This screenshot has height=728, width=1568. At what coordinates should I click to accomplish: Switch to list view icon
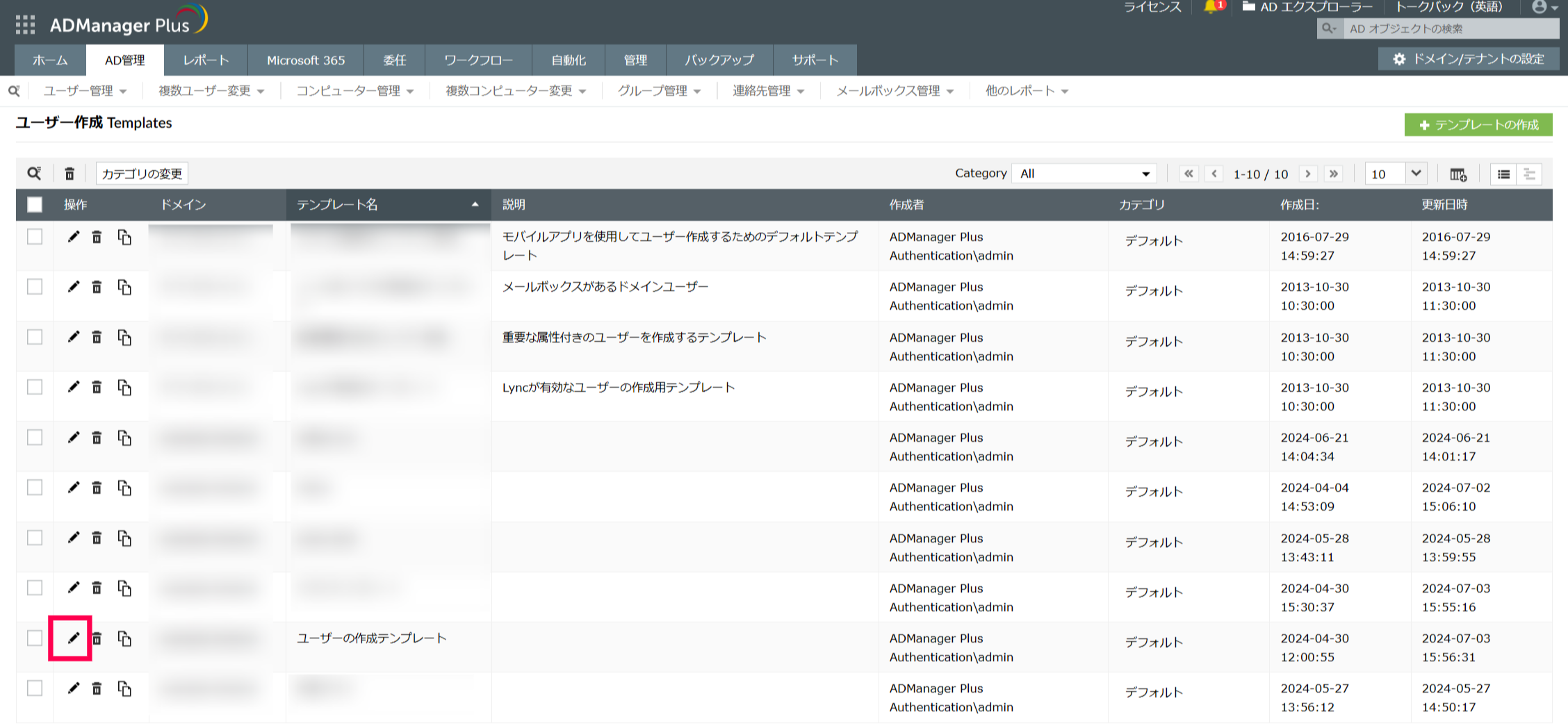(1503, 174)
